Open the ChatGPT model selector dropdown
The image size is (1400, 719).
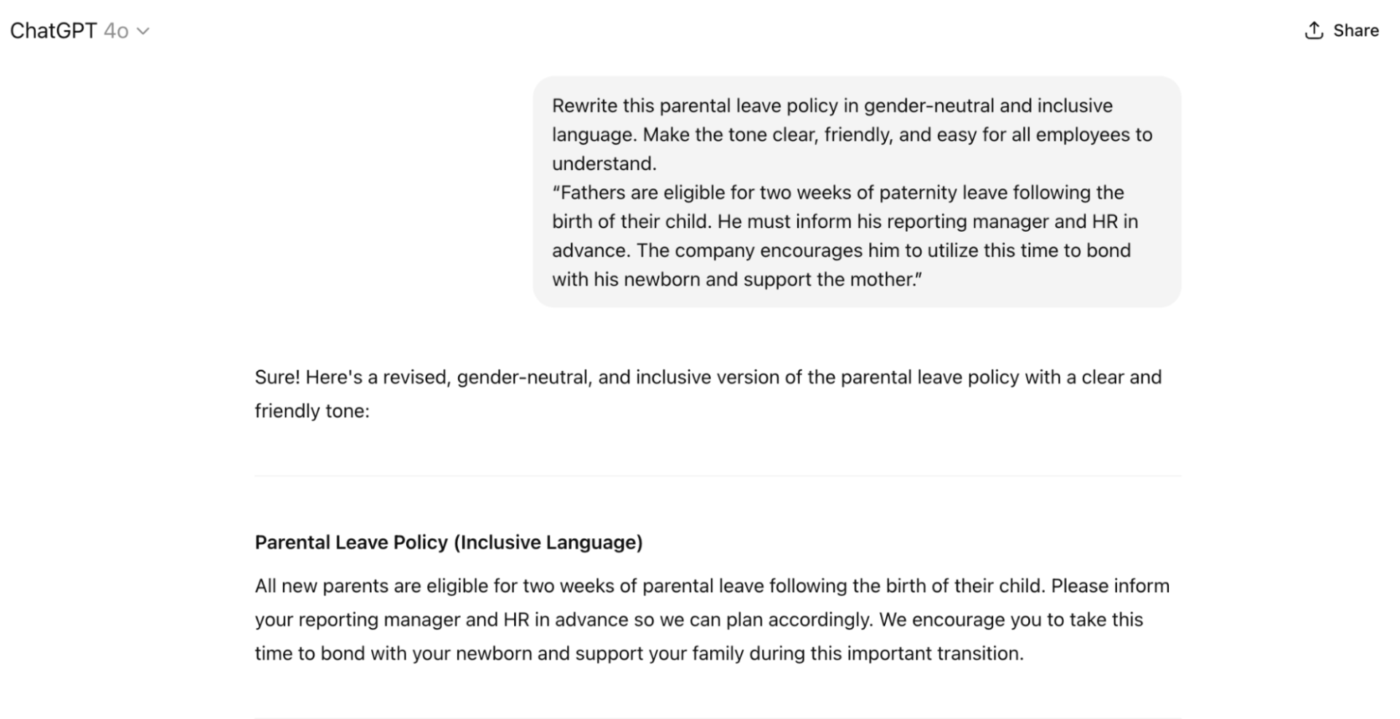[x=80, y=31]
